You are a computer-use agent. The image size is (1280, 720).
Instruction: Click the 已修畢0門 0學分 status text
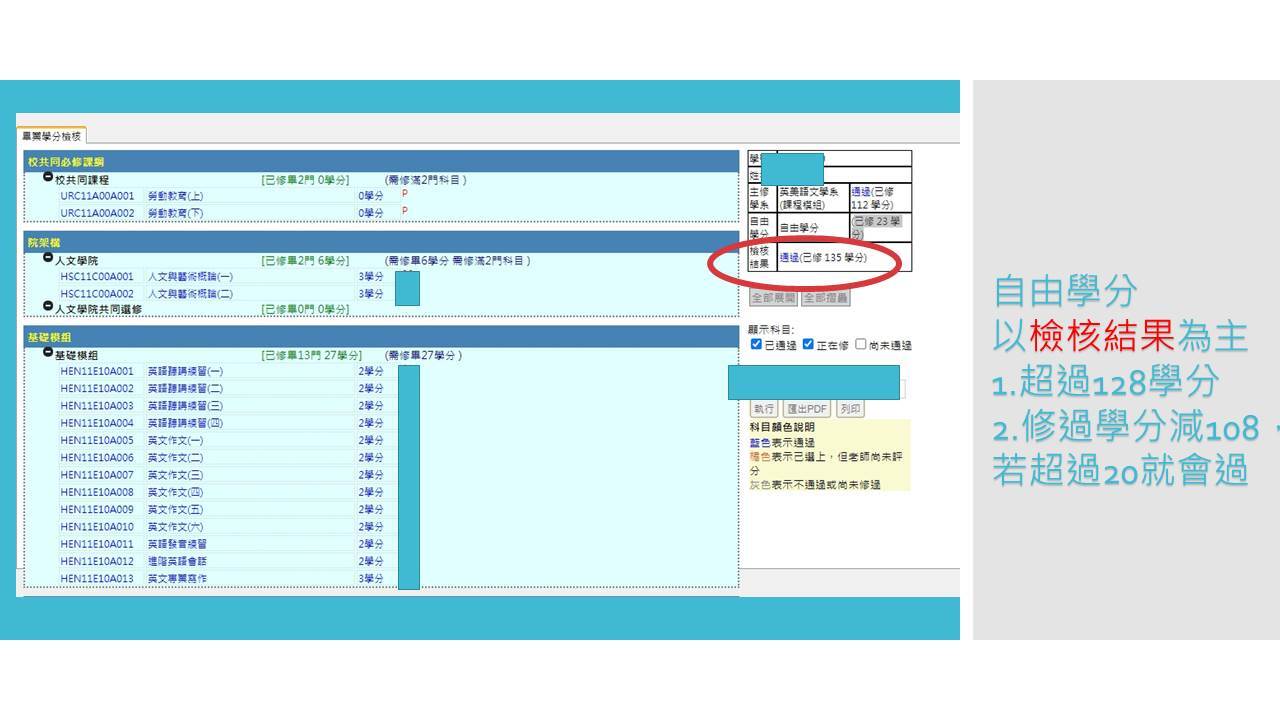pyautogui.click(x=305, y=309)
